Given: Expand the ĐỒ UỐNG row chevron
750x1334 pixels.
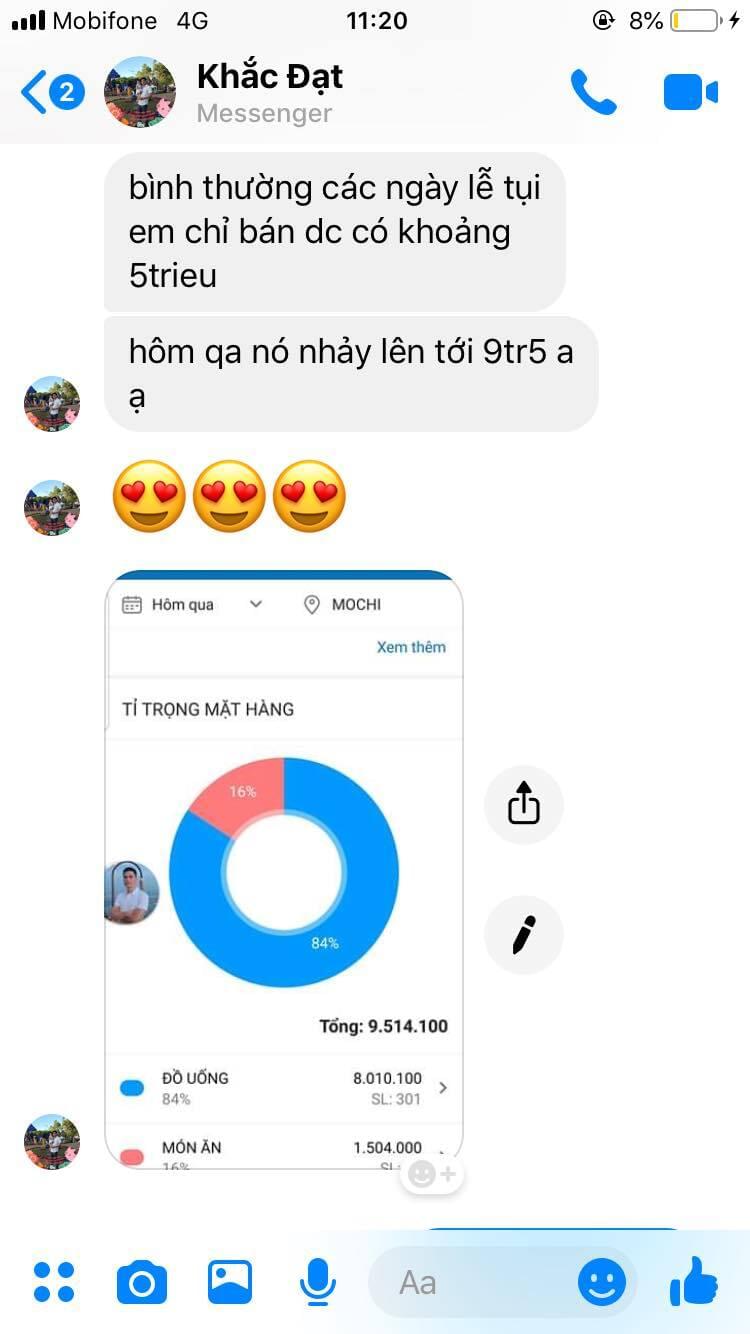Looking at the screenshot, I should [x=443, y=1087].
